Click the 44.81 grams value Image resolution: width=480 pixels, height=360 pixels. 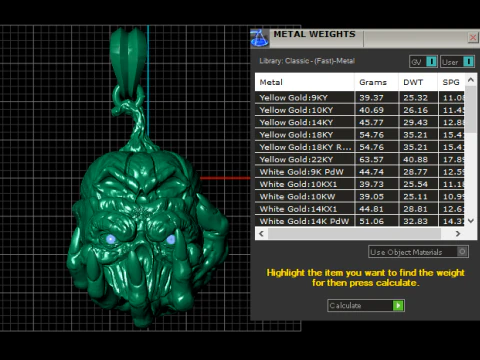(x=371, y=209)
